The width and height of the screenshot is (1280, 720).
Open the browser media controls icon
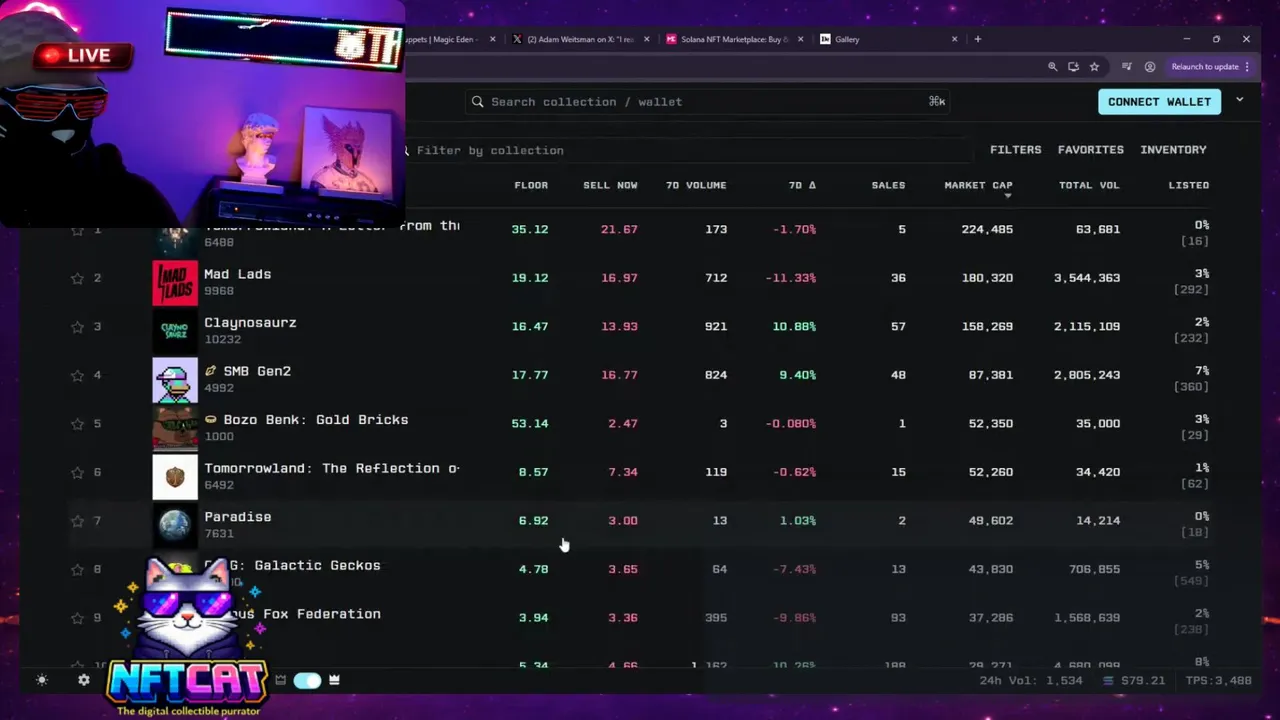click(x=1127, y=67)
